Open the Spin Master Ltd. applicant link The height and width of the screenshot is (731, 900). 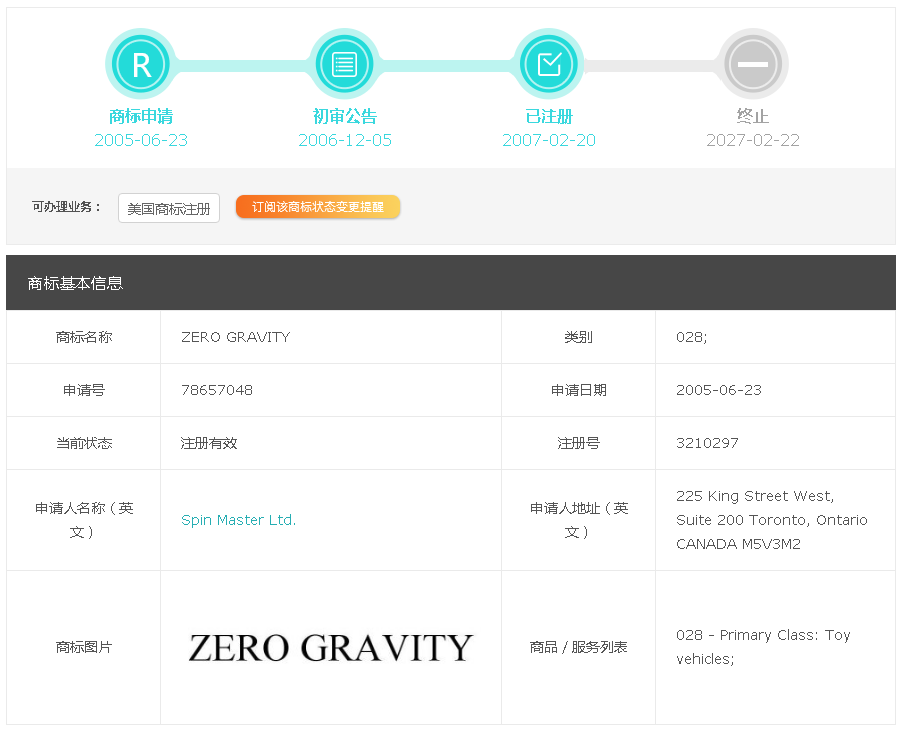pyautogui.click(x=238, y=520)
